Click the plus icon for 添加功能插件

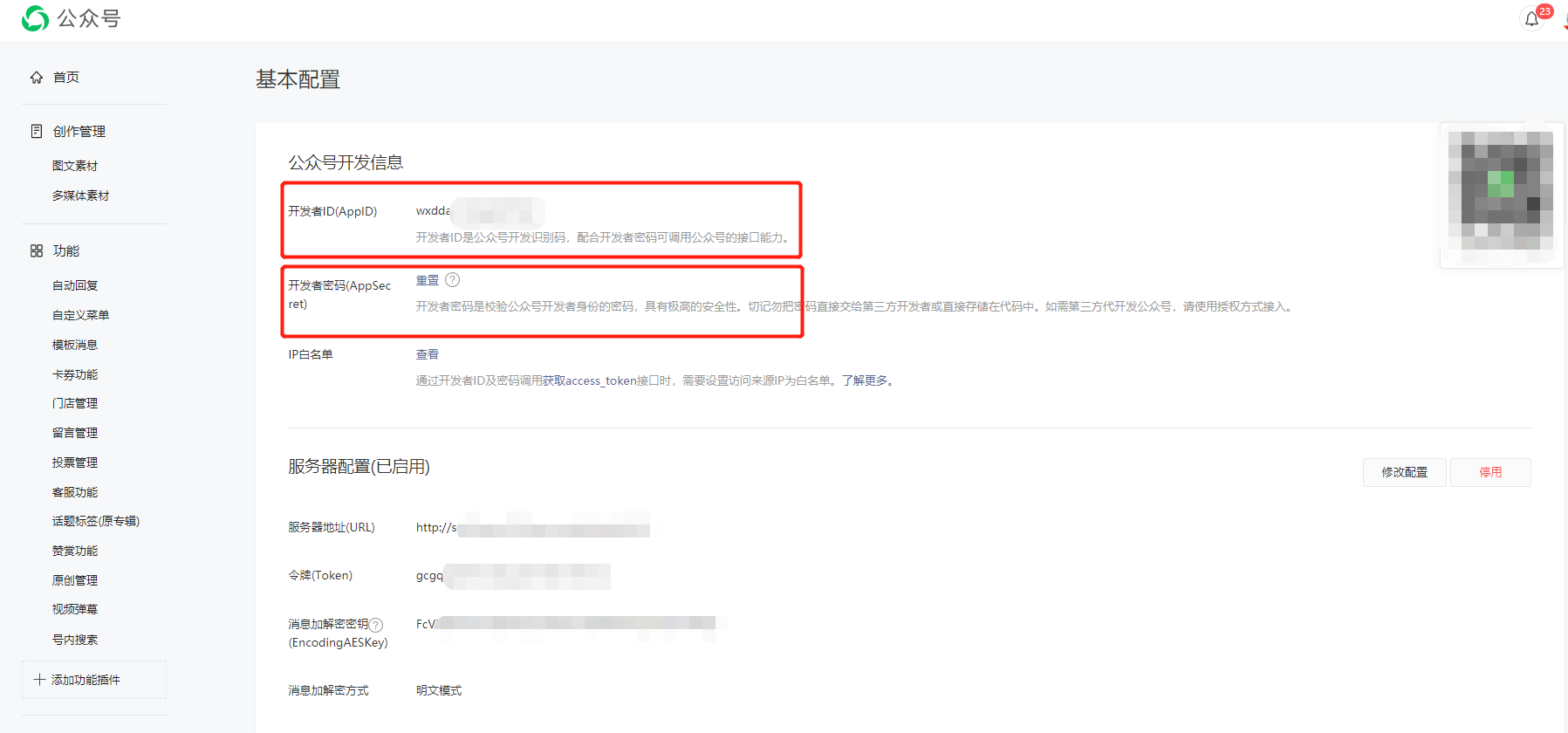(39, 680)
